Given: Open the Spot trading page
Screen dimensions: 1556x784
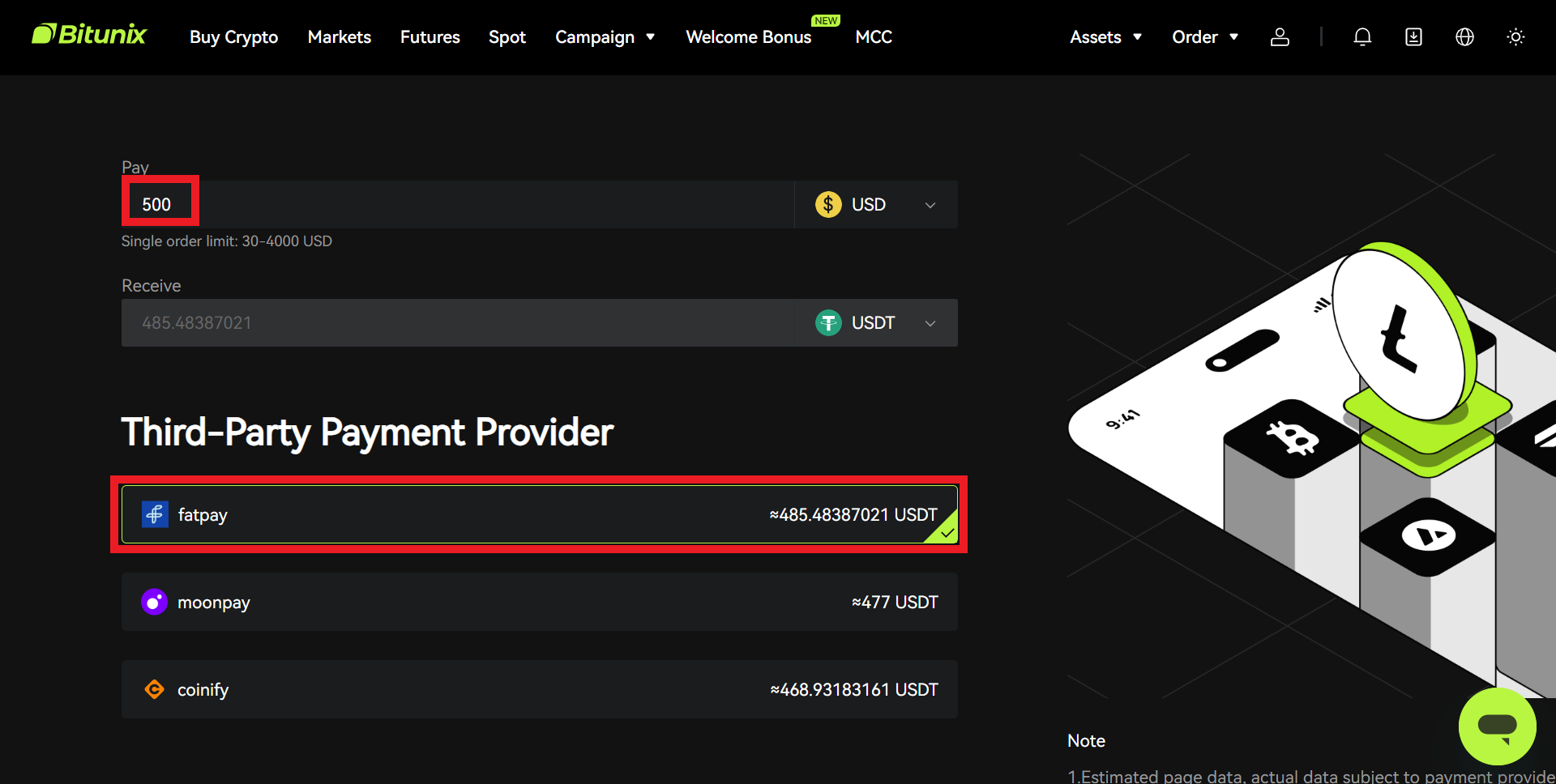Looking at the screenshot, I should tap(507, 37).
